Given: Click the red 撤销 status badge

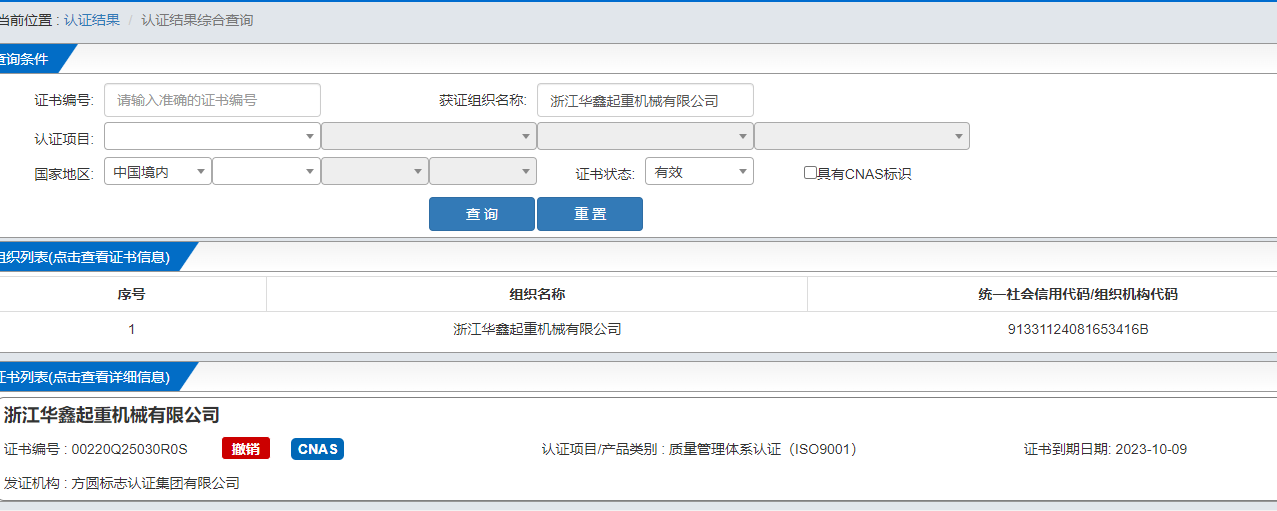Looking at the screenshot, I should [x=246, y=449].
